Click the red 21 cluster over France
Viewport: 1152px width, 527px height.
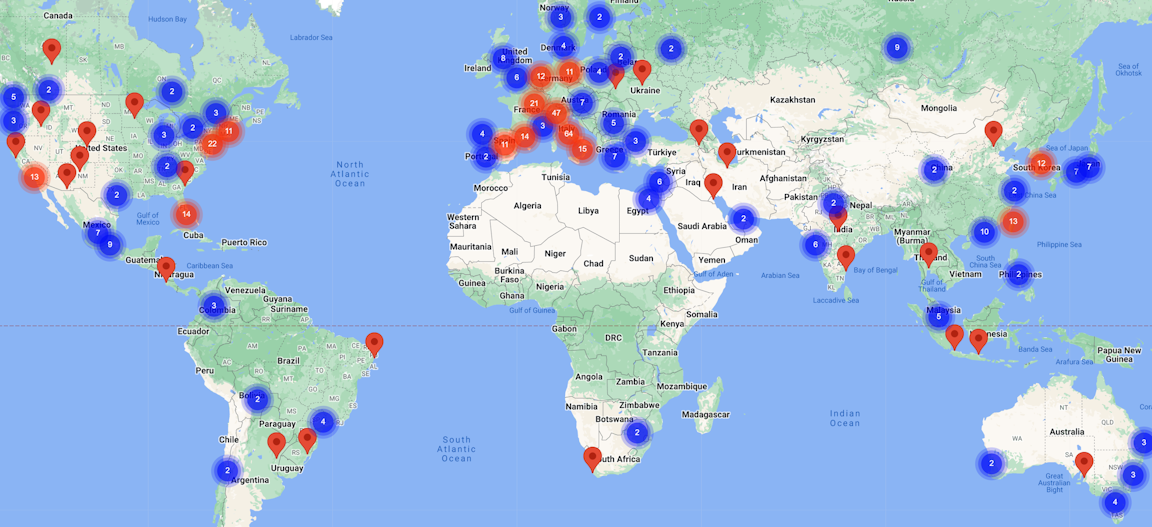(534, 104)
